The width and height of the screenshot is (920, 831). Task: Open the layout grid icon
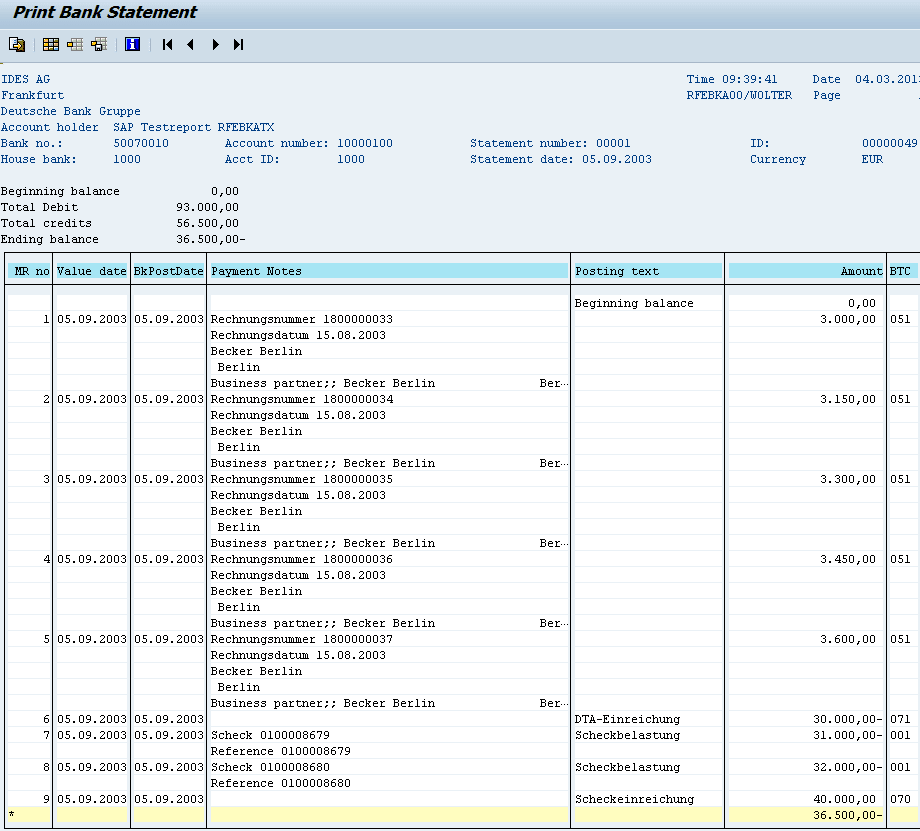[51, 44]
